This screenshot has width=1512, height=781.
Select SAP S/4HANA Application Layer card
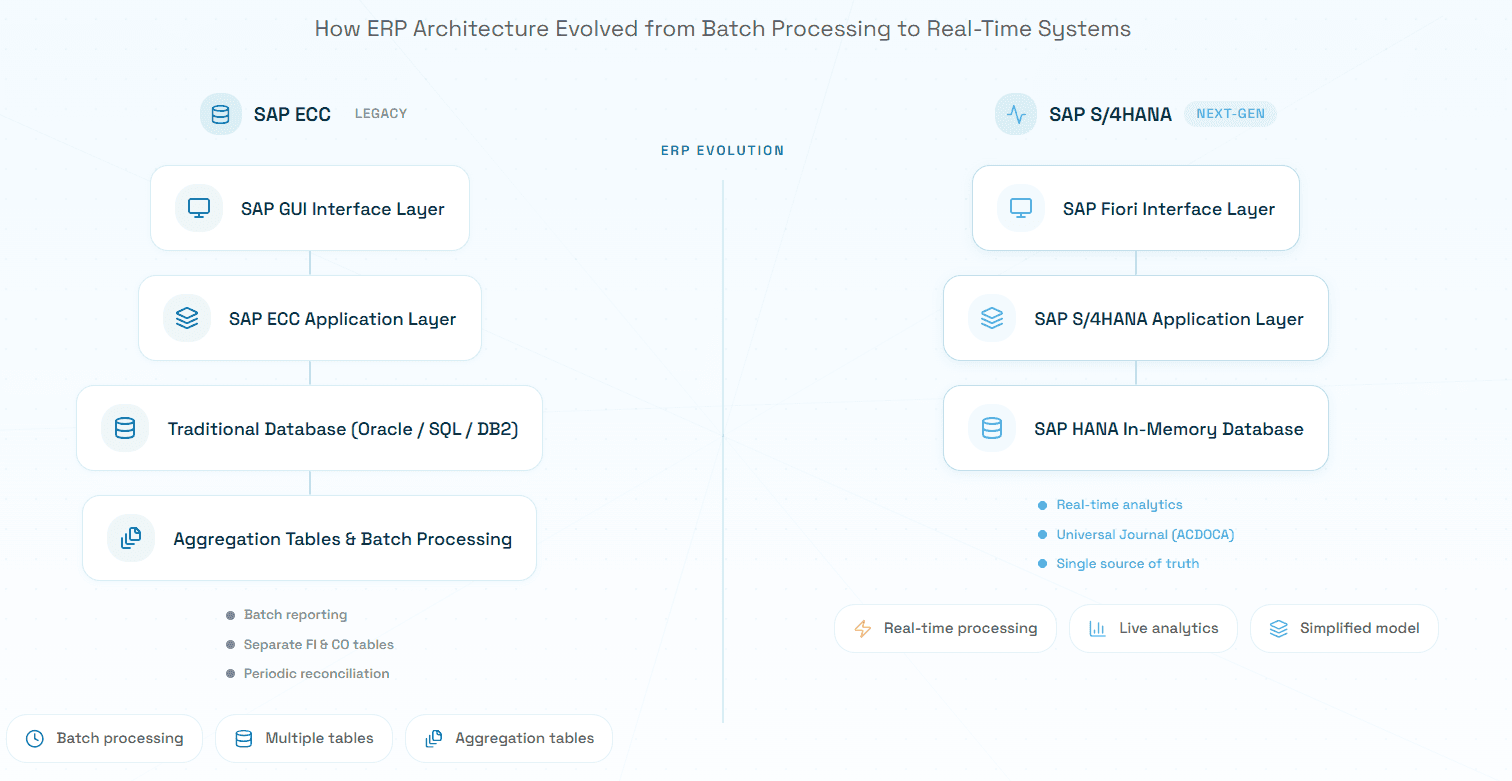pos(1136,318)
